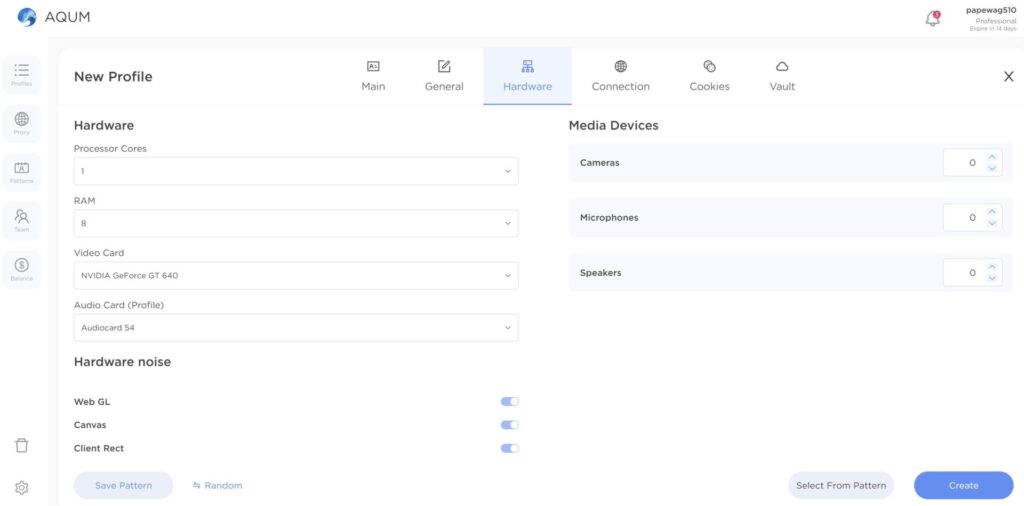Click the Create button

(963, 485)
